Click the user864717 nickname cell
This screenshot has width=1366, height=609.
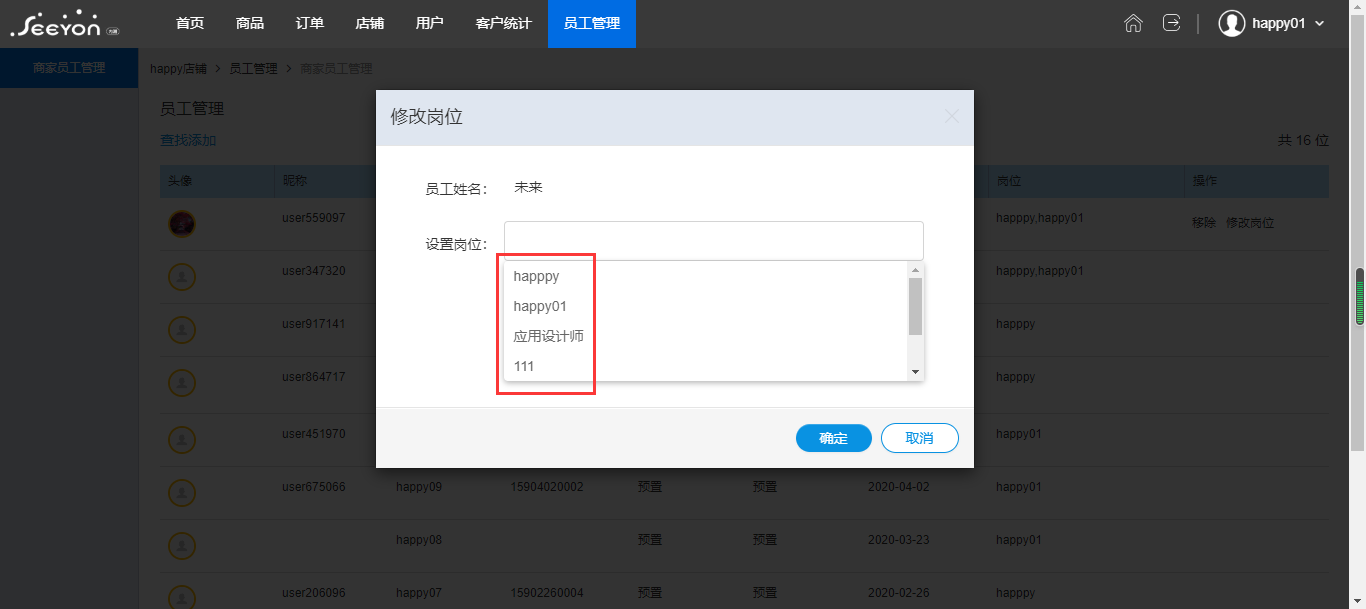click(314, 377)
